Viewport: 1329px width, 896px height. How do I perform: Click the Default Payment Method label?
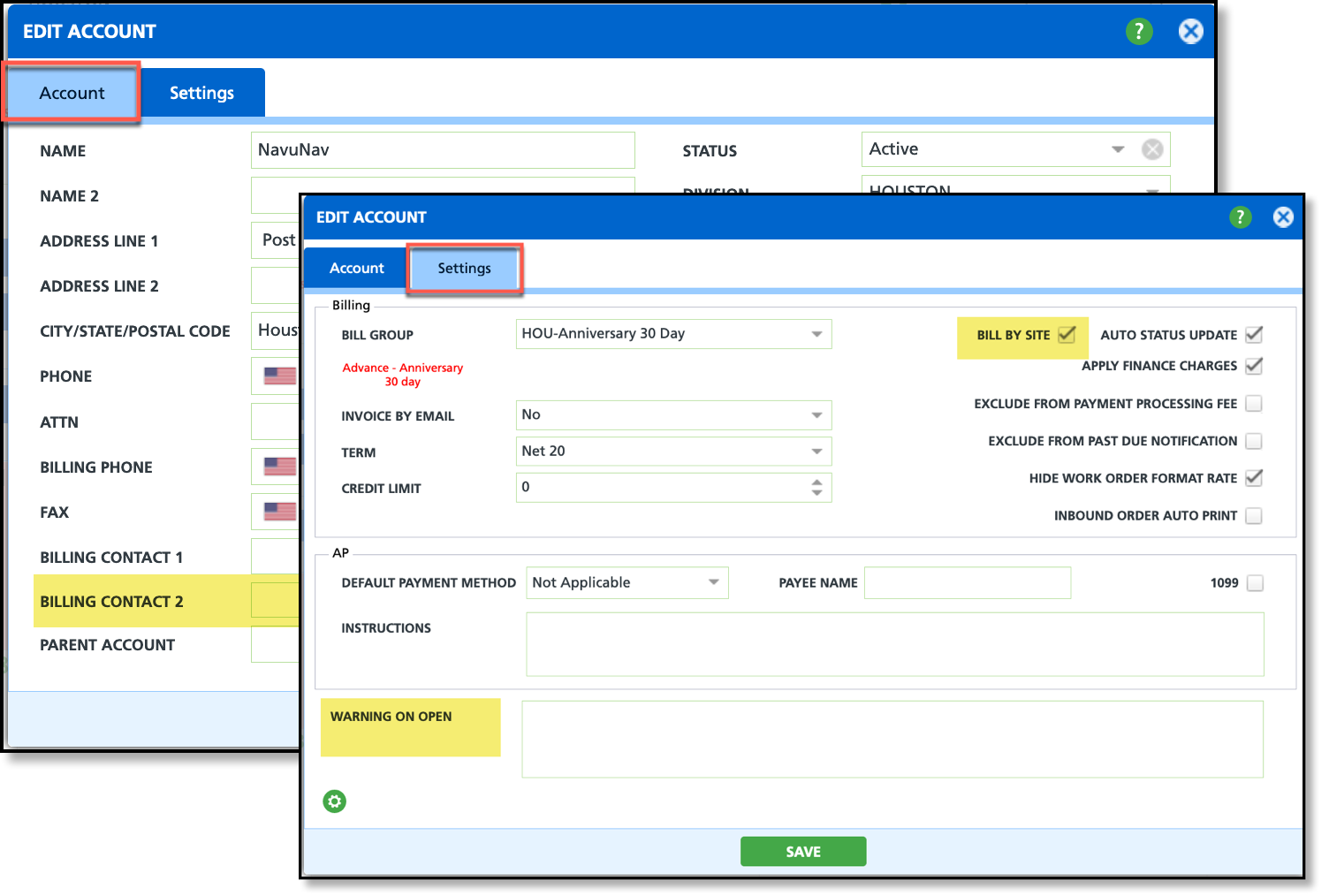[x=429, y=583]
